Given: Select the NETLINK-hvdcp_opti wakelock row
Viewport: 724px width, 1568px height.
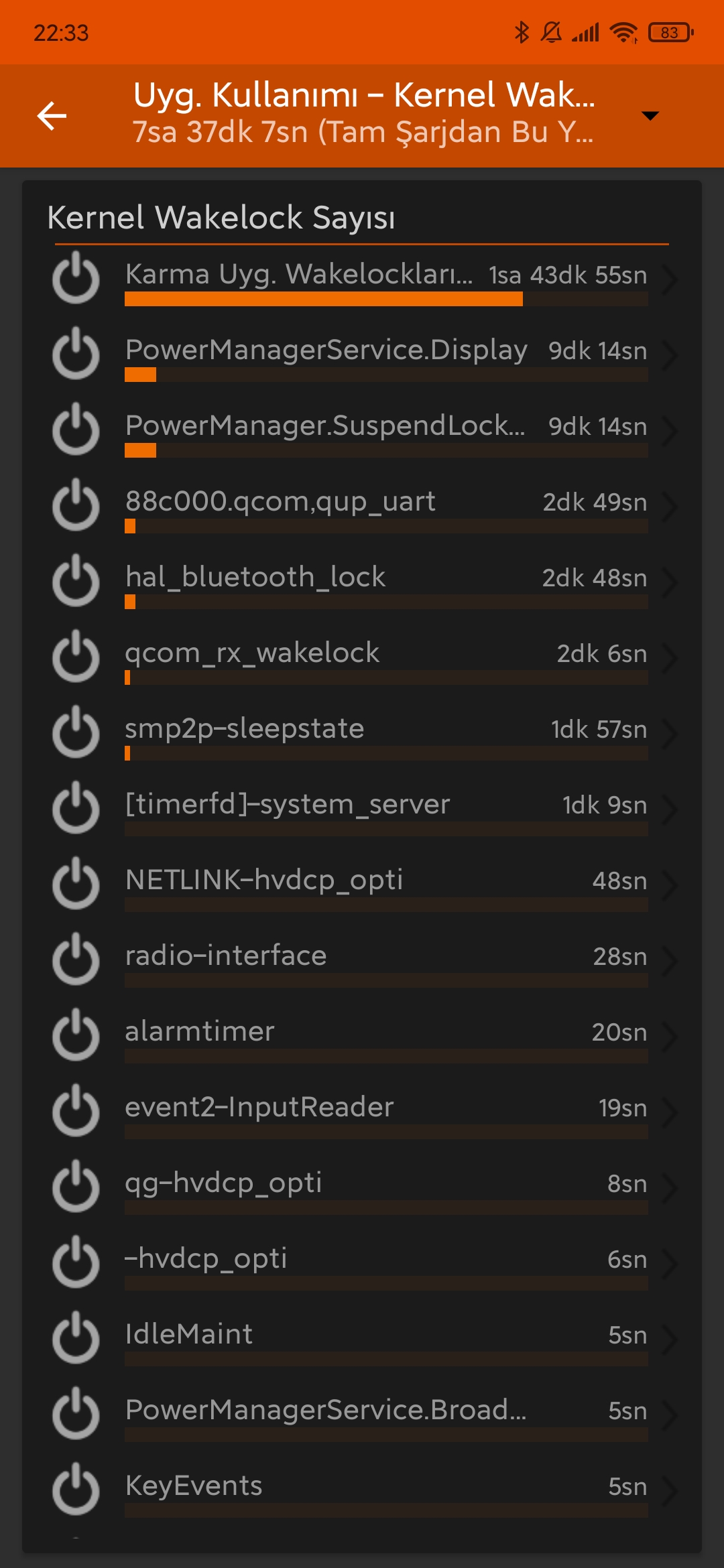Looking at the screenshot, I should pyautogui.click(x=362, y=885).
